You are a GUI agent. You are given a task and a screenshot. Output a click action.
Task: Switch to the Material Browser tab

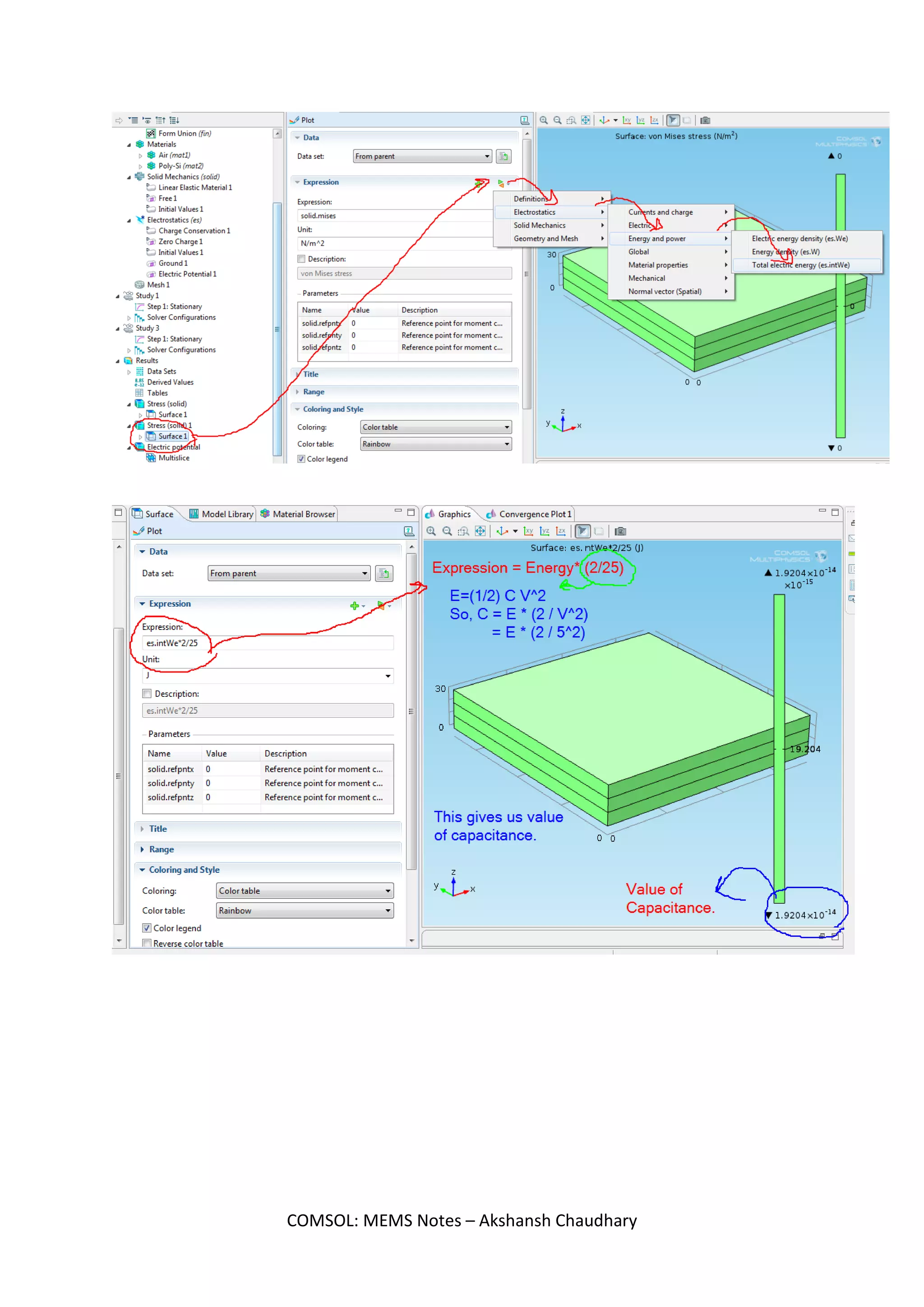[298, 514]
